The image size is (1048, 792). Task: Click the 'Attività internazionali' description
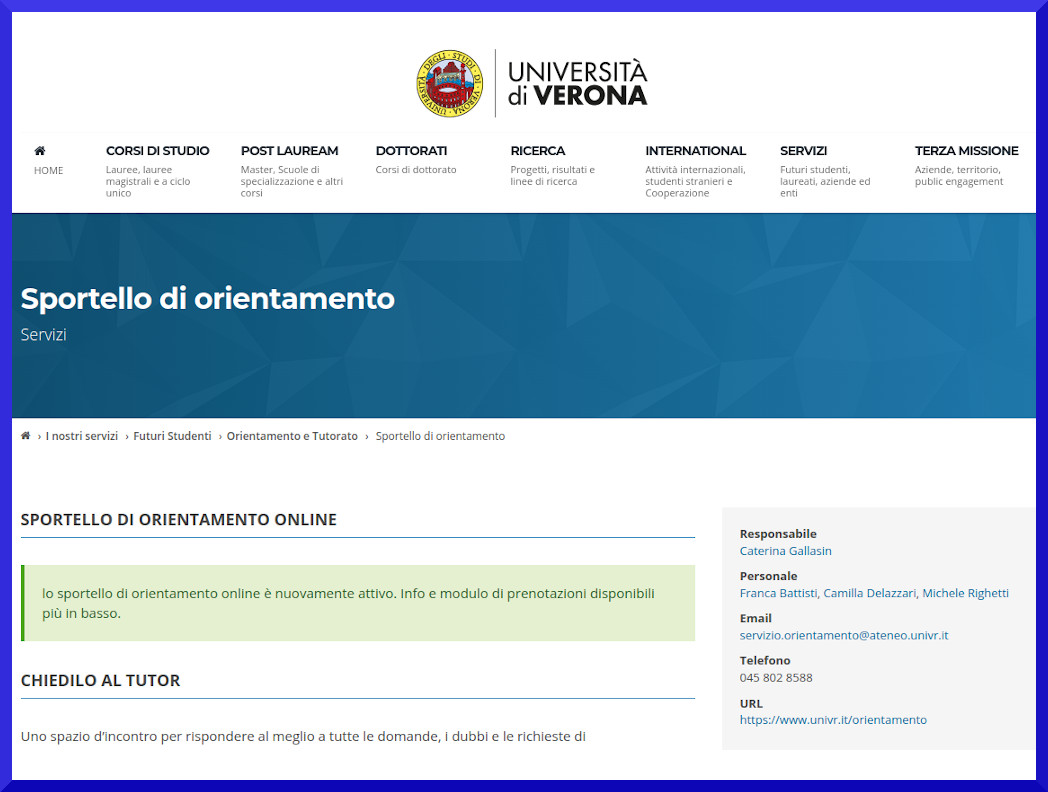click(x=695, y=181)
